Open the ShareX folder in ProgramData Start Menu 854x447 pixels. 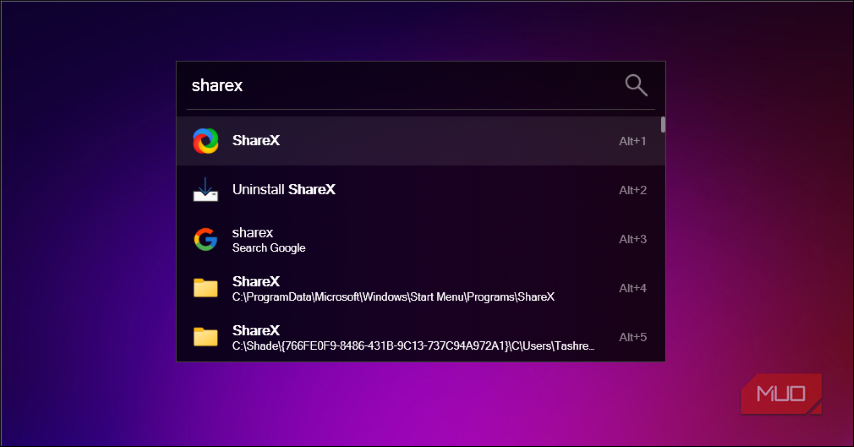point(420,288)
